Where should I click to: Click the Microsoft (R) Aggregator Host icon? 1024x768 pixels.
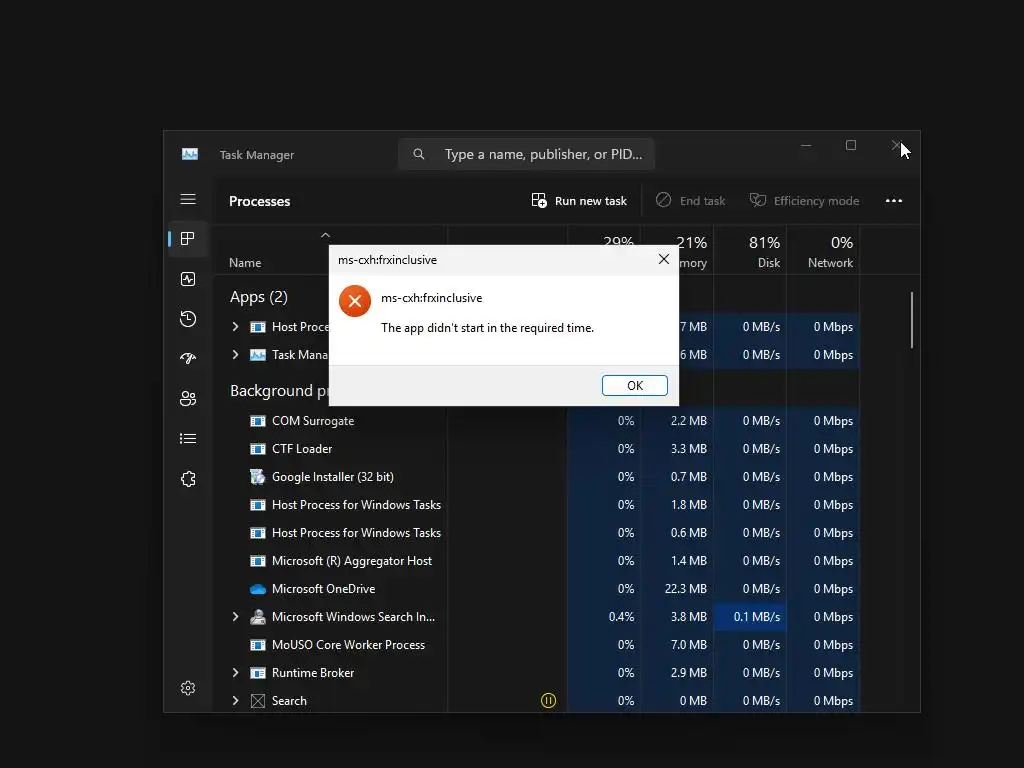tap(258, 561)
